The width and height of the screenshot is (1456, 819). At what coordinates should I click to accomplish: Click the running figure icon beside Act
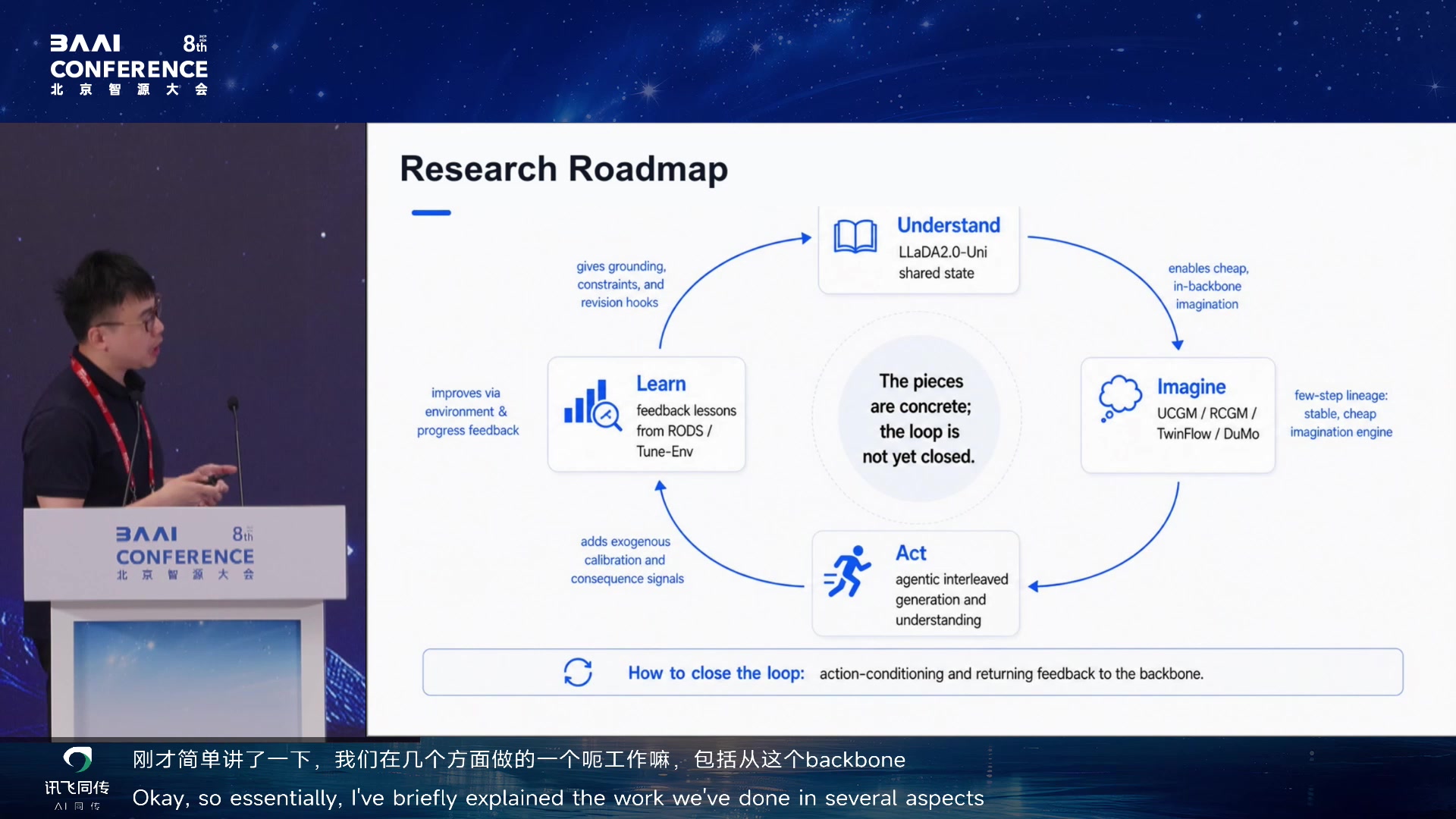(x=847, y=571)
